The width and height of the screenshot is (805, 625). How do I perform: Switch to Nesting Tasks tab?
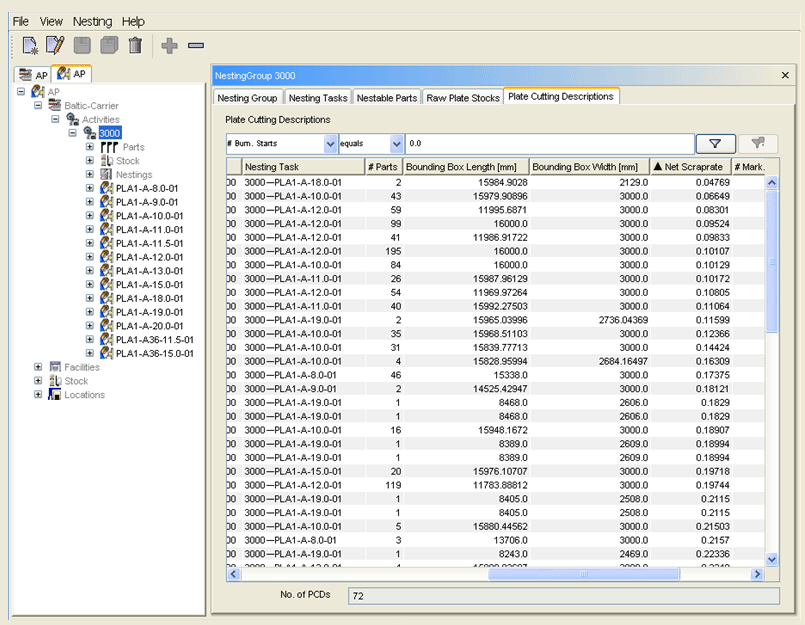pyautogui.click(x=318, y=98)
